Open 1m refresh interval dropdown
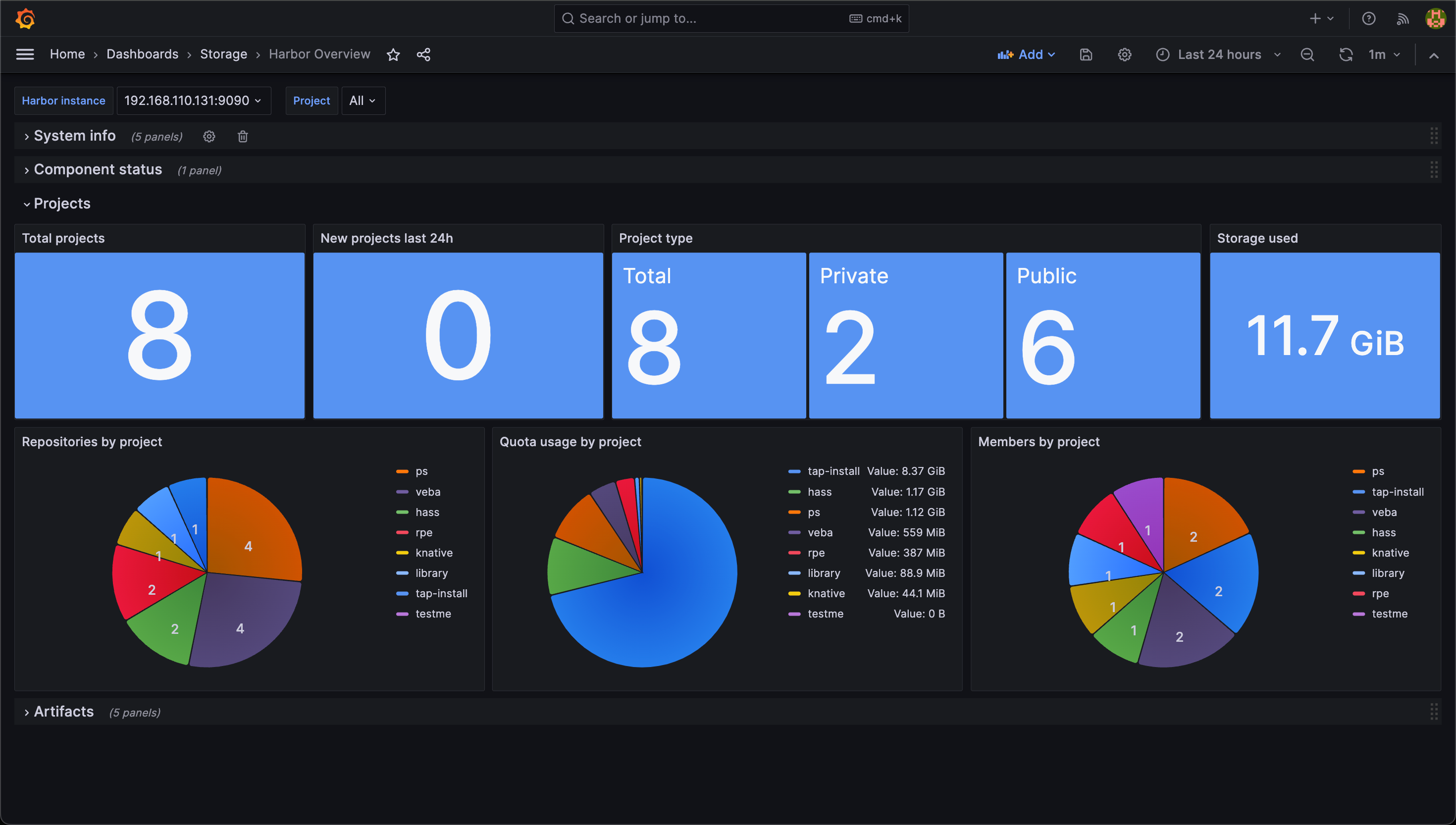1456x825 pixels. point(1384,55)
